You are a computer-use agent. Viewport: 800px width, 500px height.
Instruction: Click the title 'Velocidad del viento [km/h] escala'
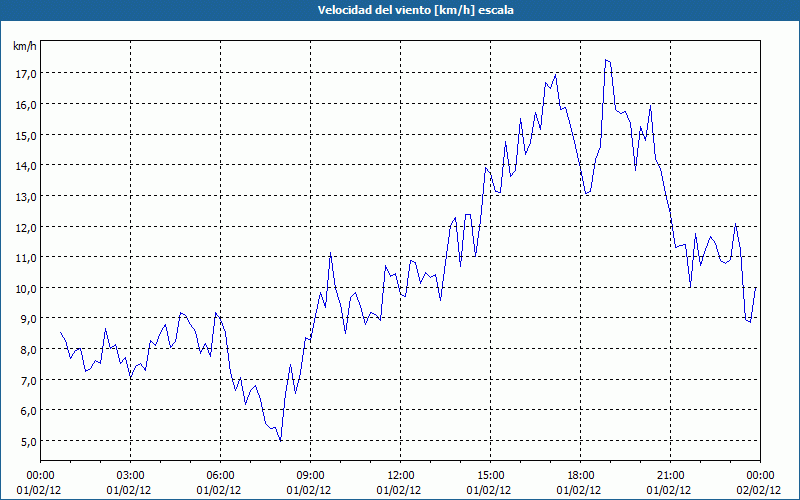415,10
